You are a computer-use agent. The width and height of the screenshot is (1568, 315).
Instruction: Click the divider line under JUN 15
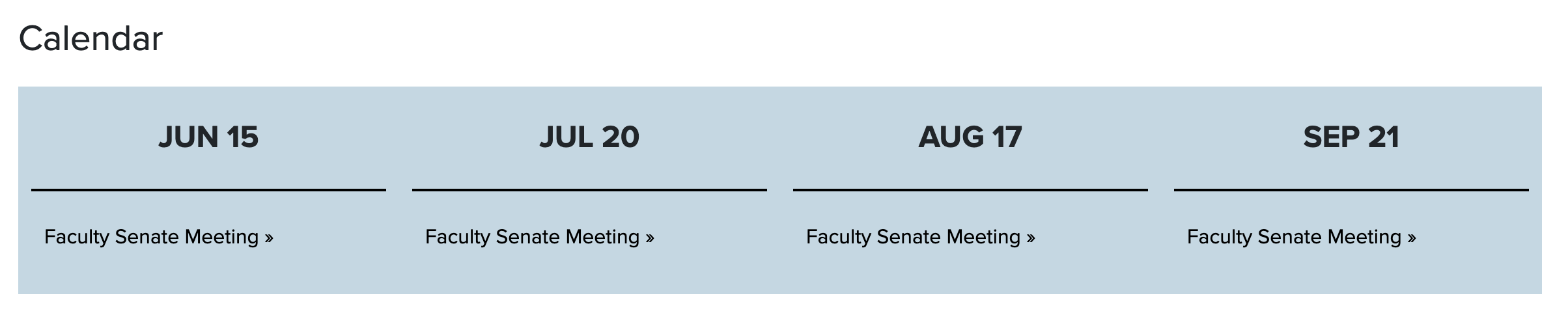[208, 190]
